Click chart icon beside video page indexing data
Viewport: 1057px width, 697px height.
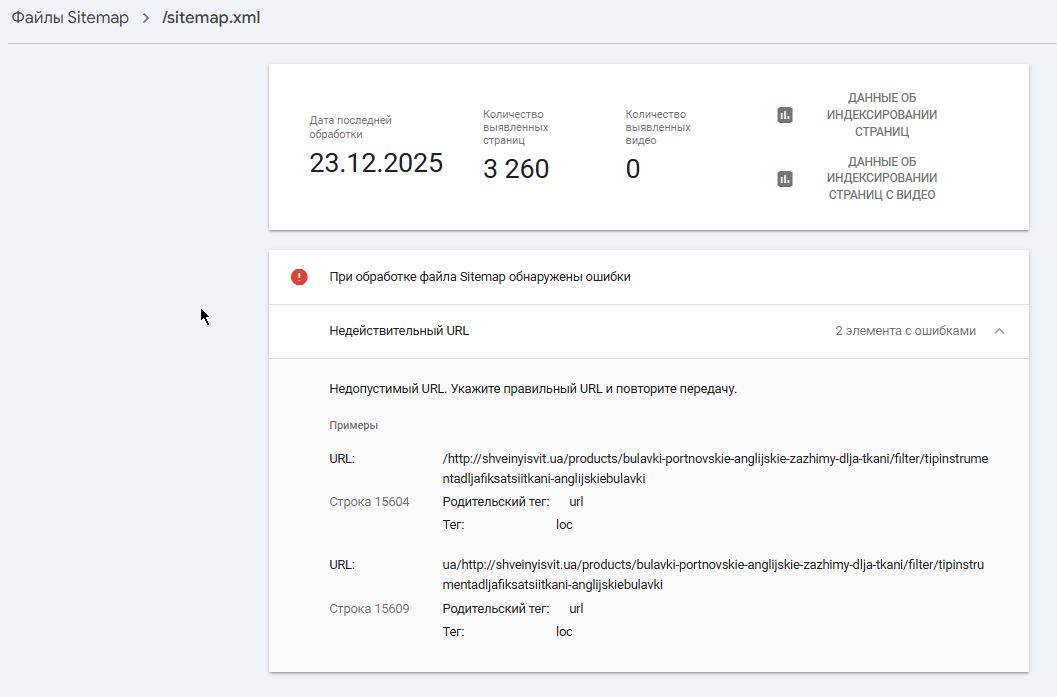pyautogui.click(x=785, y=179)
